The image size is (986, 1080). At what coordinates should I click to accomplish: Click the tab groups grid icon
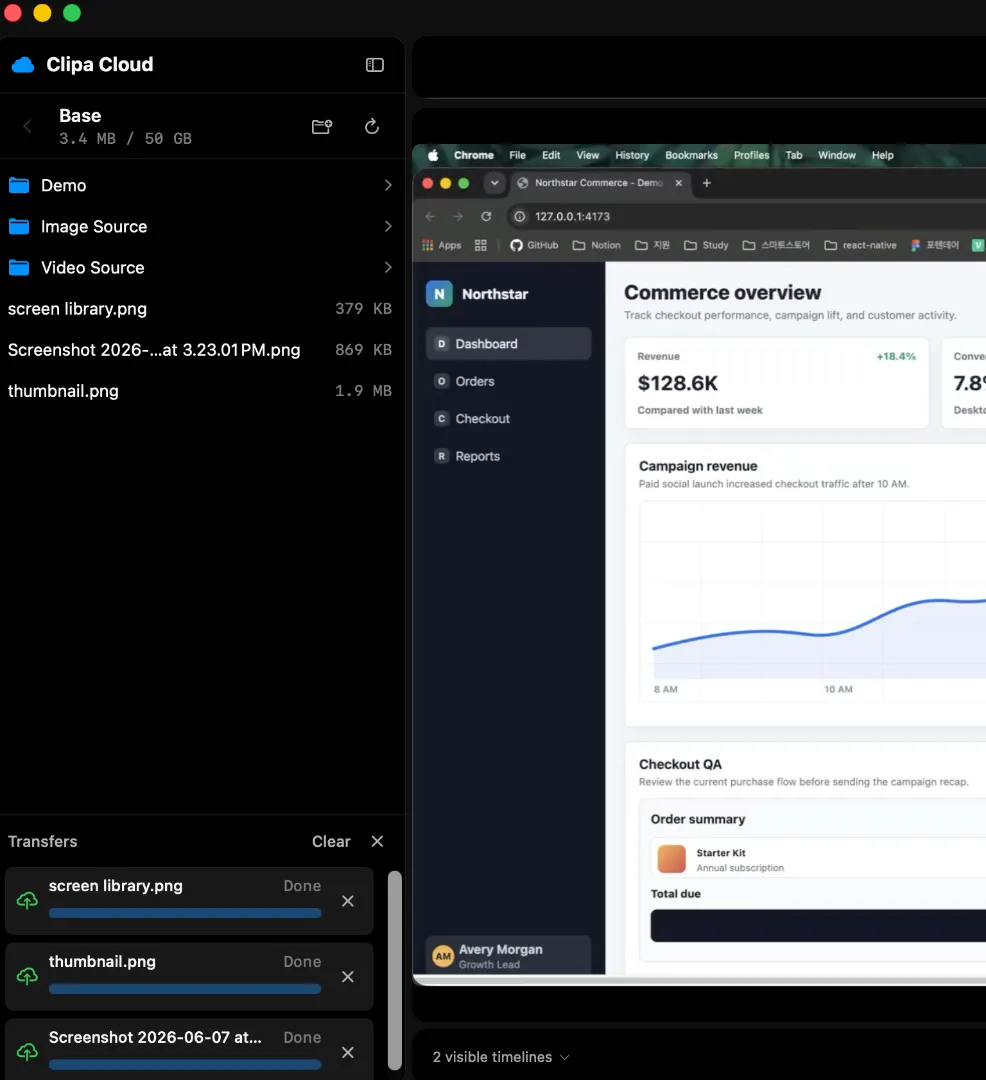click(481, 245)
